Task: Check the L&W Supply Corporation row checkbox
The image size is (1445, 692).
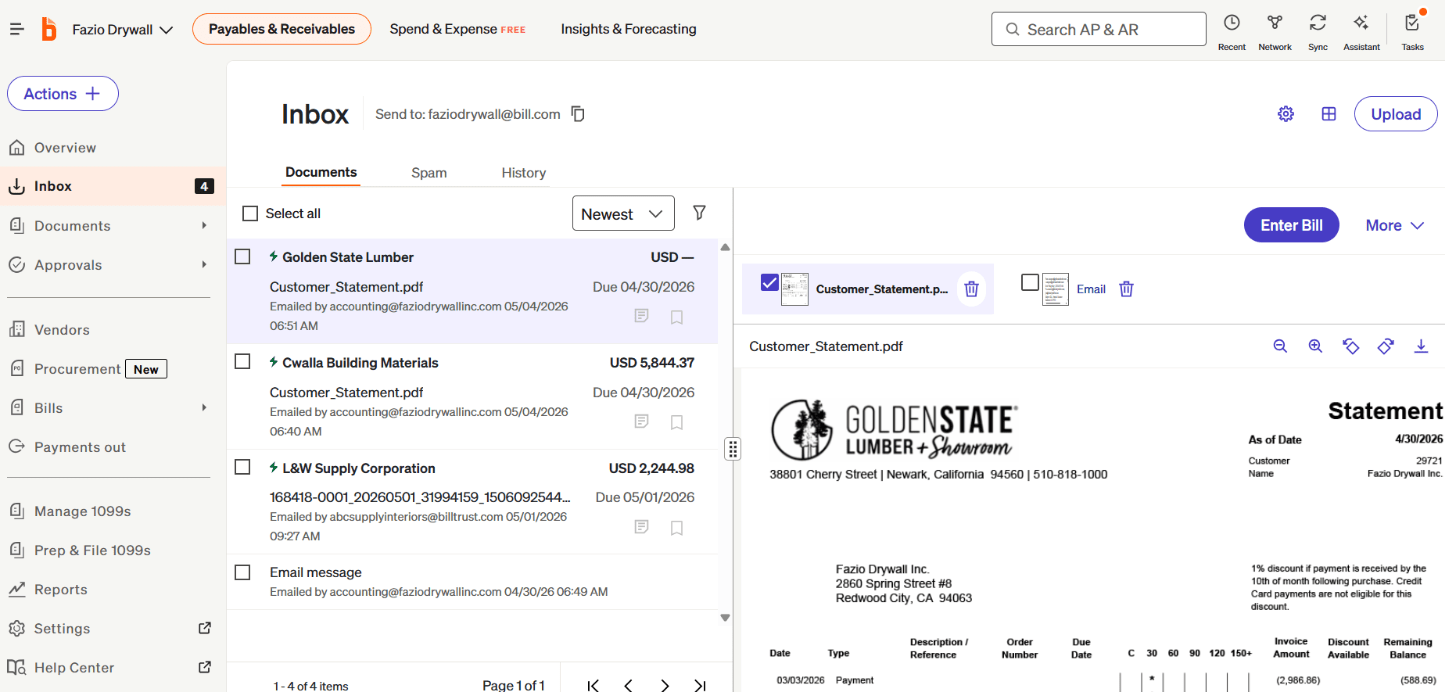Action: (242, 467)
